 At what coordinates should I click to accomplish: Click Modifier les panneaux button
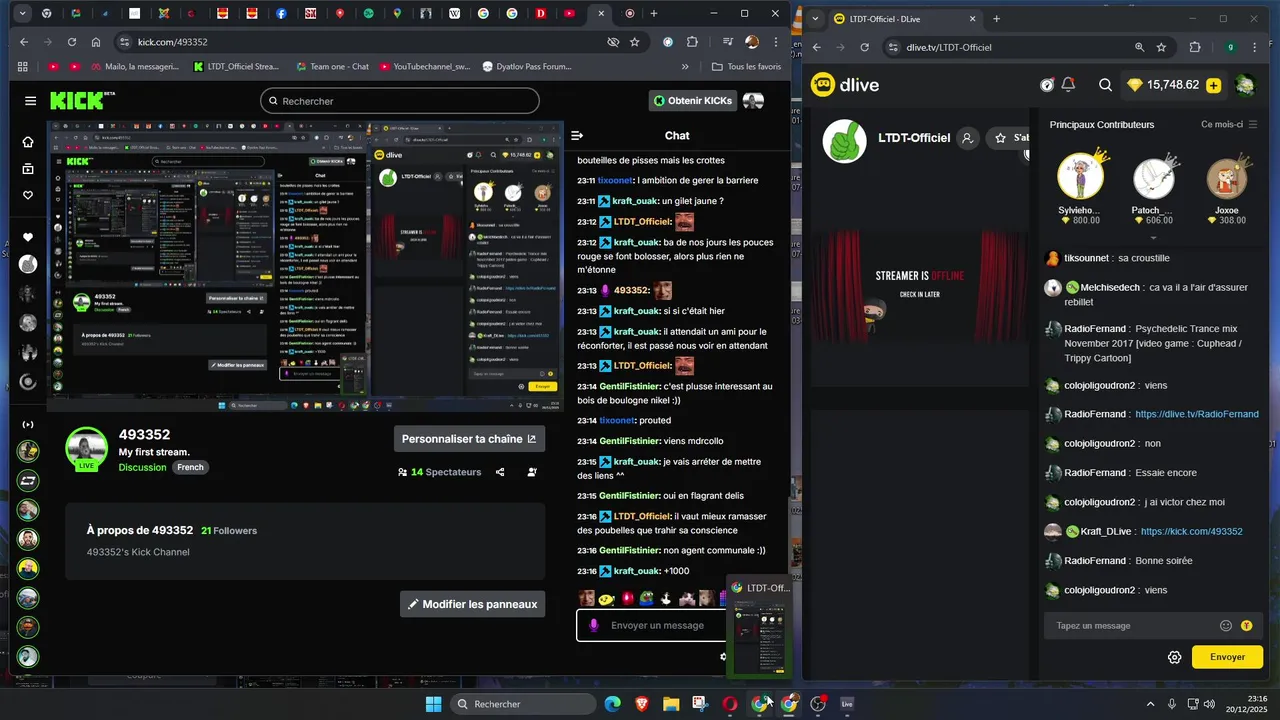point(472,604)
